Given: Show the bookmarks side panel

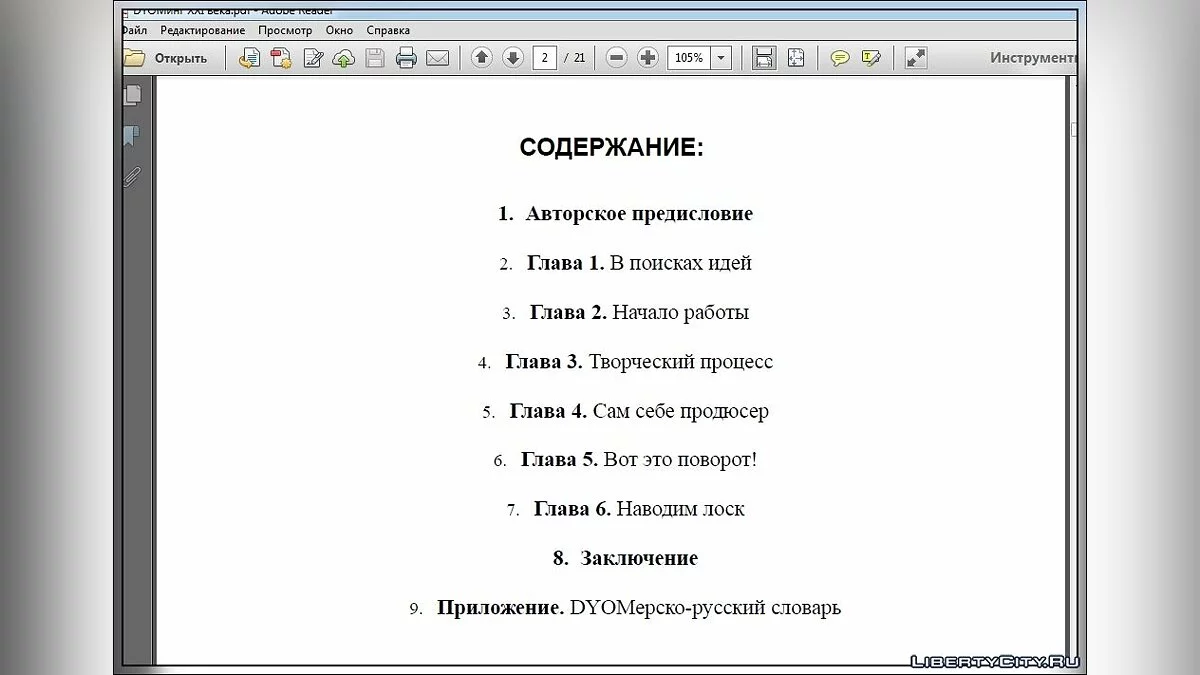Looking at the screenshot, I should pyautogui.click(x=132, y=136).
